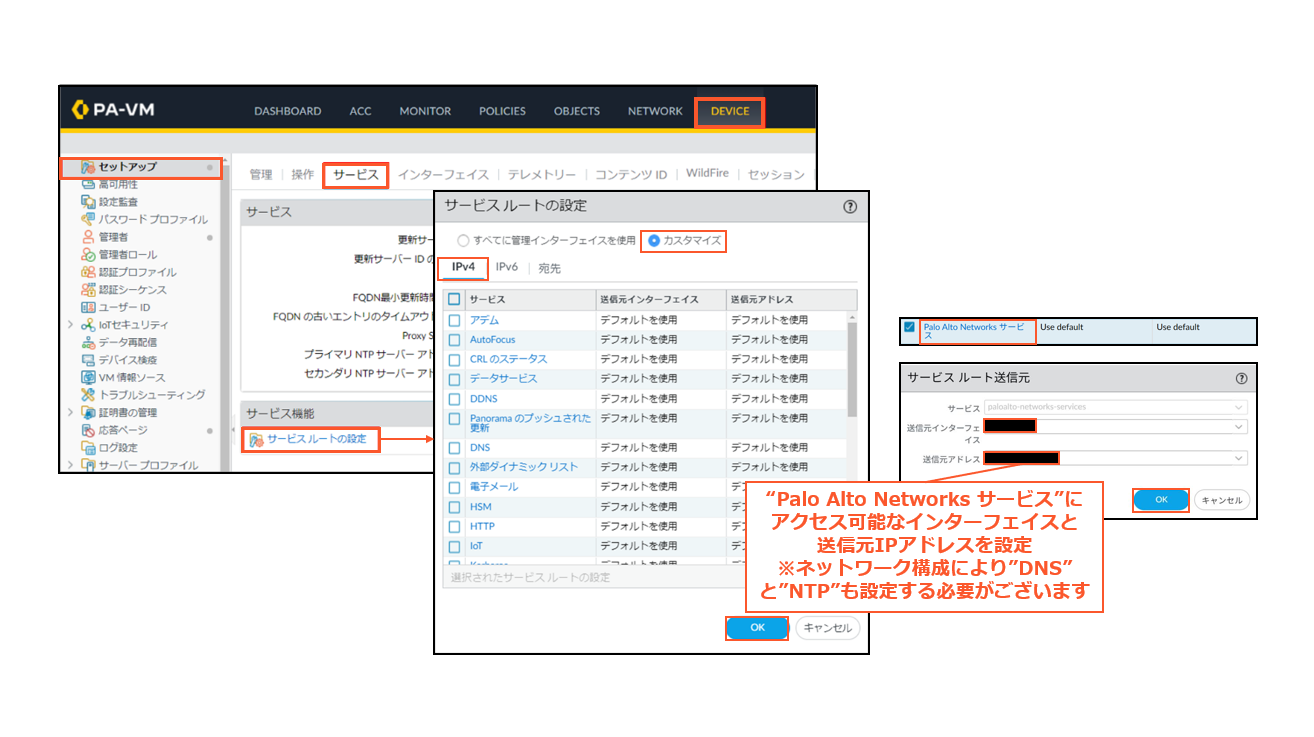Click the デバイス検疫 icon
The height and width of the screenshot is (737, 1314).
(x=88, y=360)
